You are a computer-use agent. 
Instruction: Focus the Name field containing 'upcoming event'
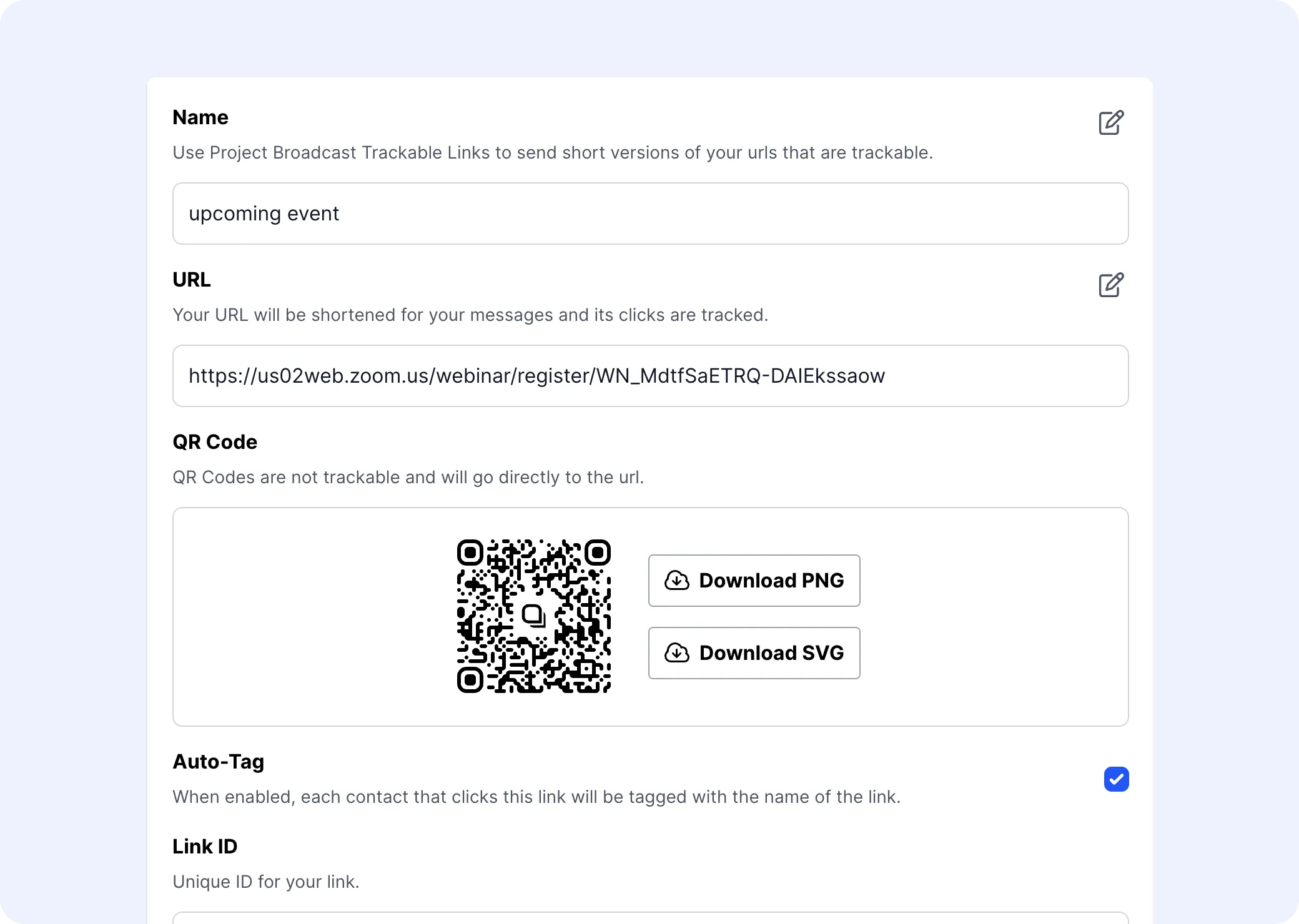[651, 214]
